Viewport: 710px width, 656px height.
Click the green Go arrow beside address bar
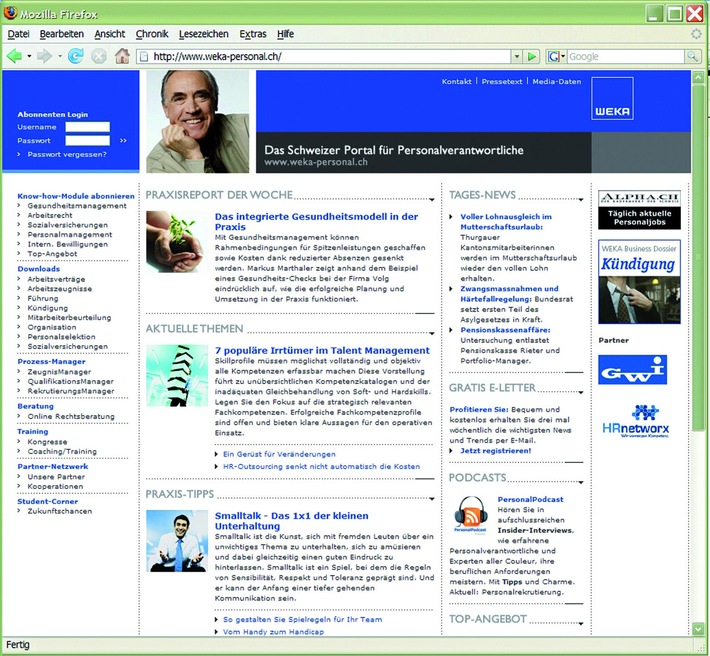pyautogui.click(x=532, y=56)
